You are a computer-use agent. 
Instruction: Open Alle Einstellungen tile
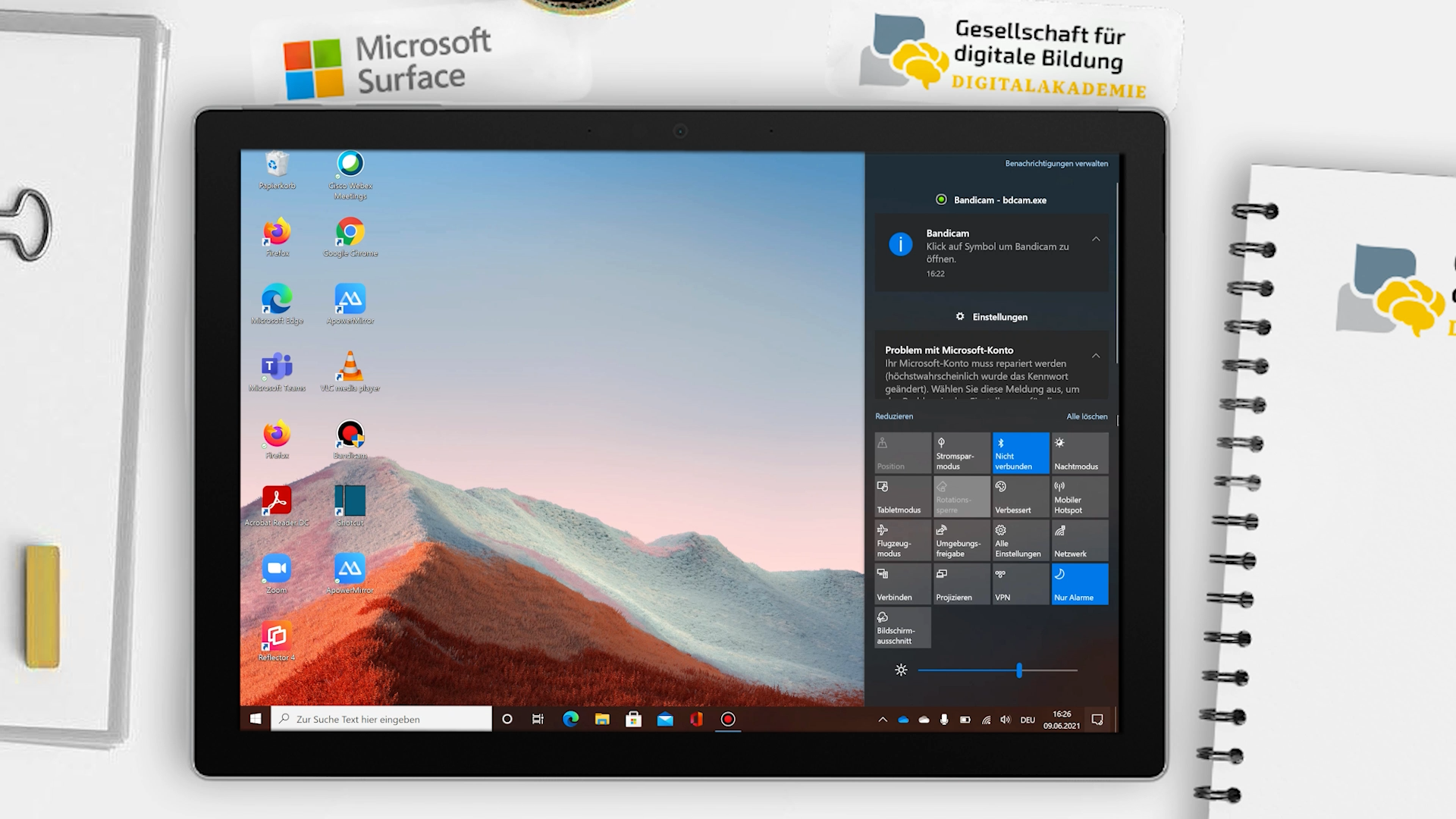pos(1021,540)
